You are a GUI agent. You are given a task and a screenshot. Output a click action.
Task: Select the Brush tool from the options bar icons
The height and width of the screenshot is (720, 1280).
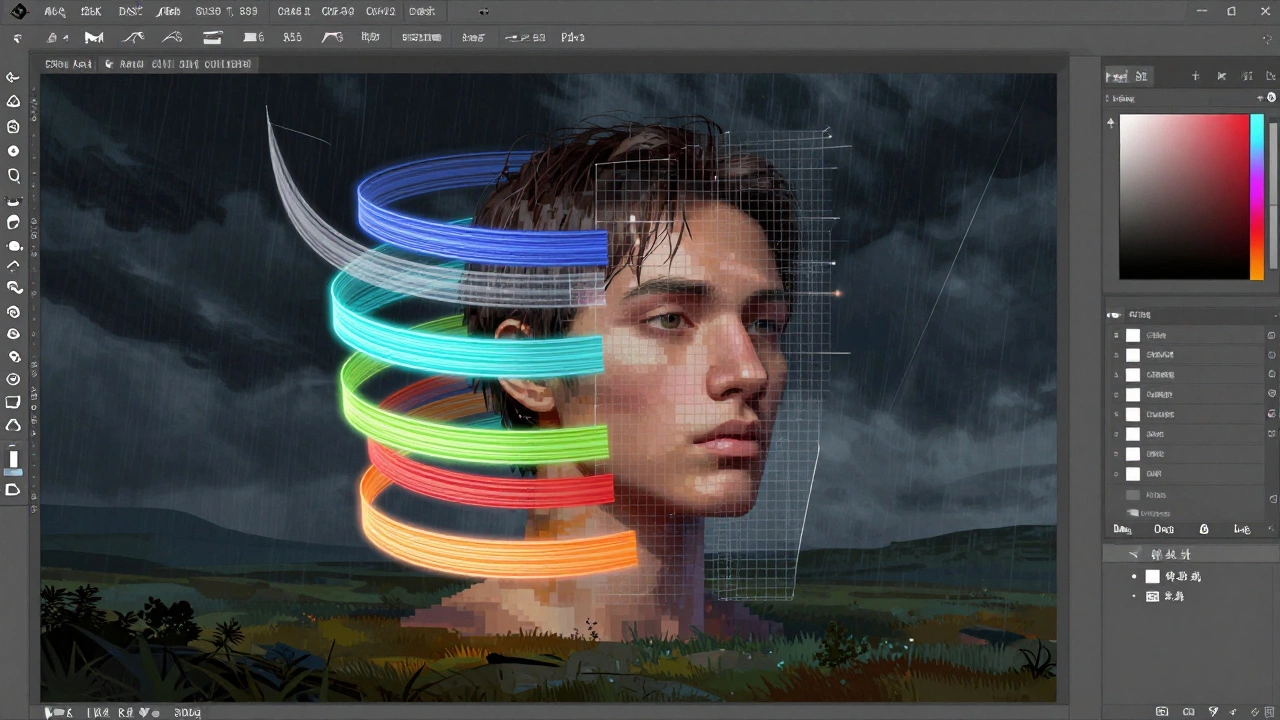click(93, 37)
